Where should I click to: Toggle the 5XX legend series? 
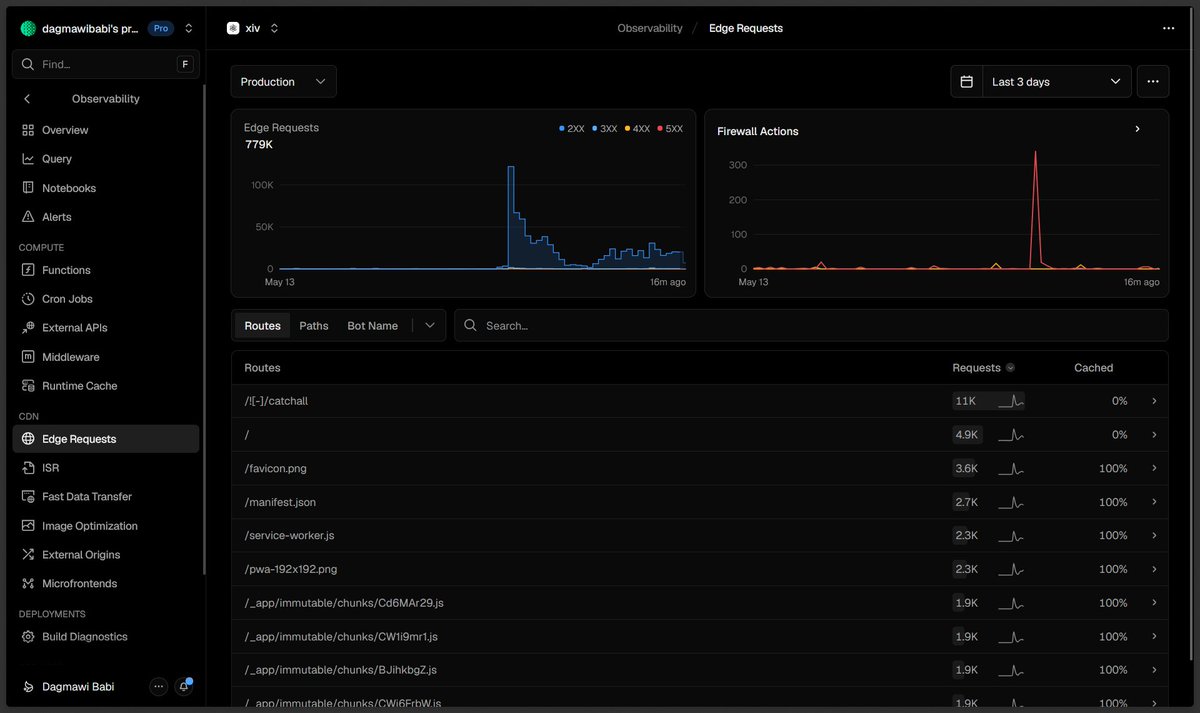point(670,129)
